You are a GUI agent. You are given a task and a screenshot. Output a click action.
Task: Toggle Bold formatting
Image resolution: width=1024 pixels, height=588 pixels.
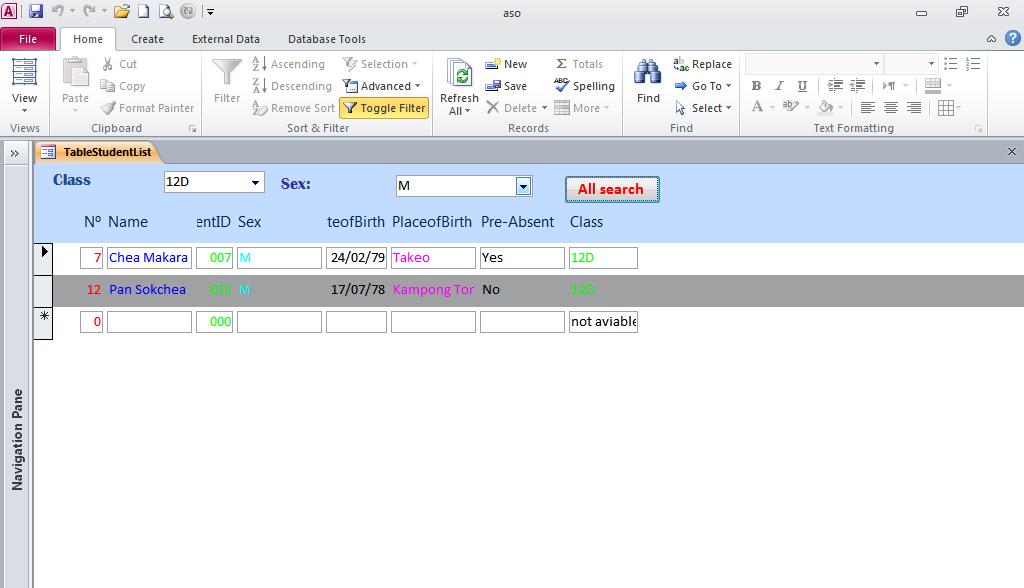[x=756, y=86]
